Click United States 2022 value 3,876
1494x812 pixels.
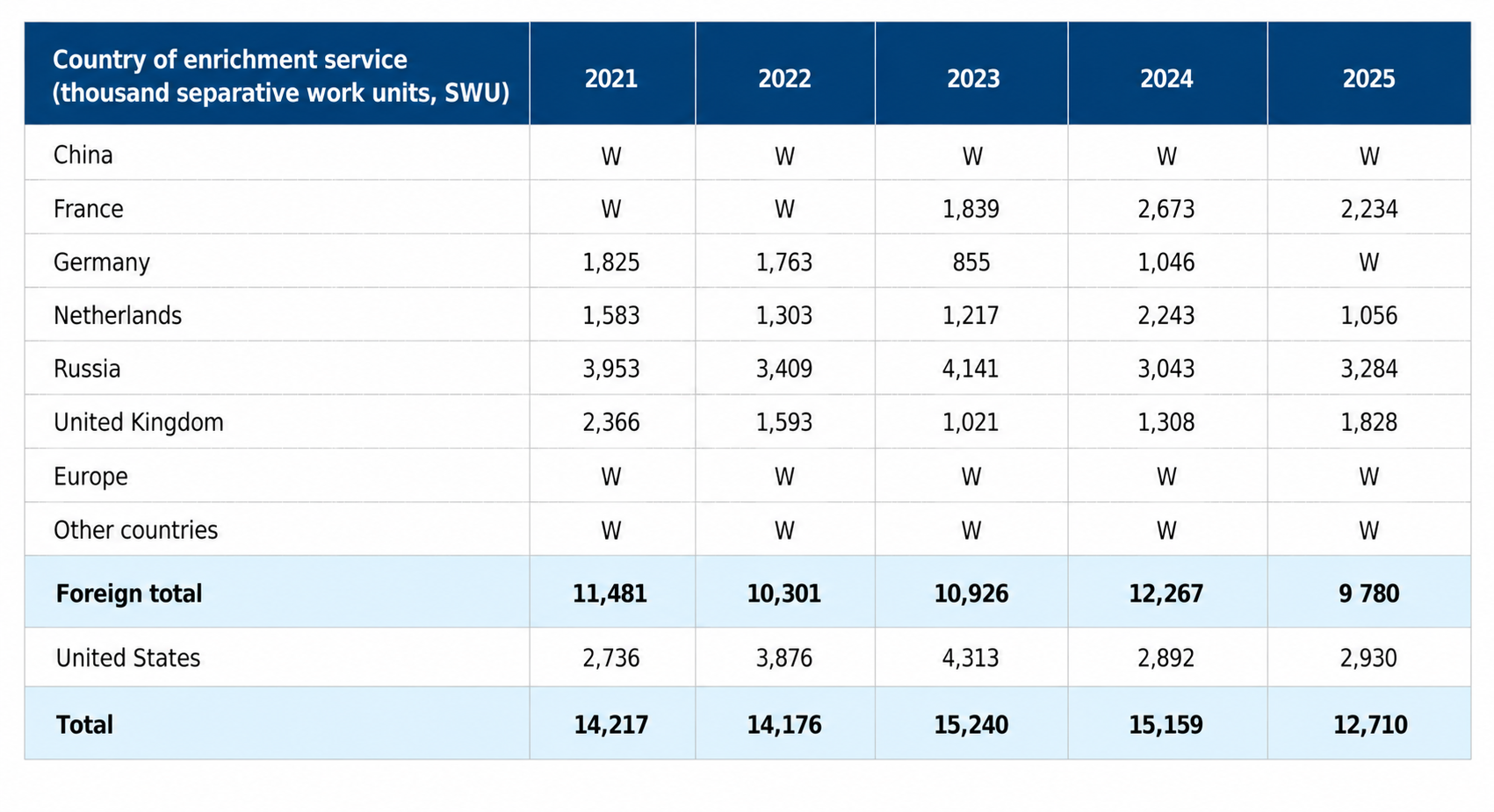[784, 658]
